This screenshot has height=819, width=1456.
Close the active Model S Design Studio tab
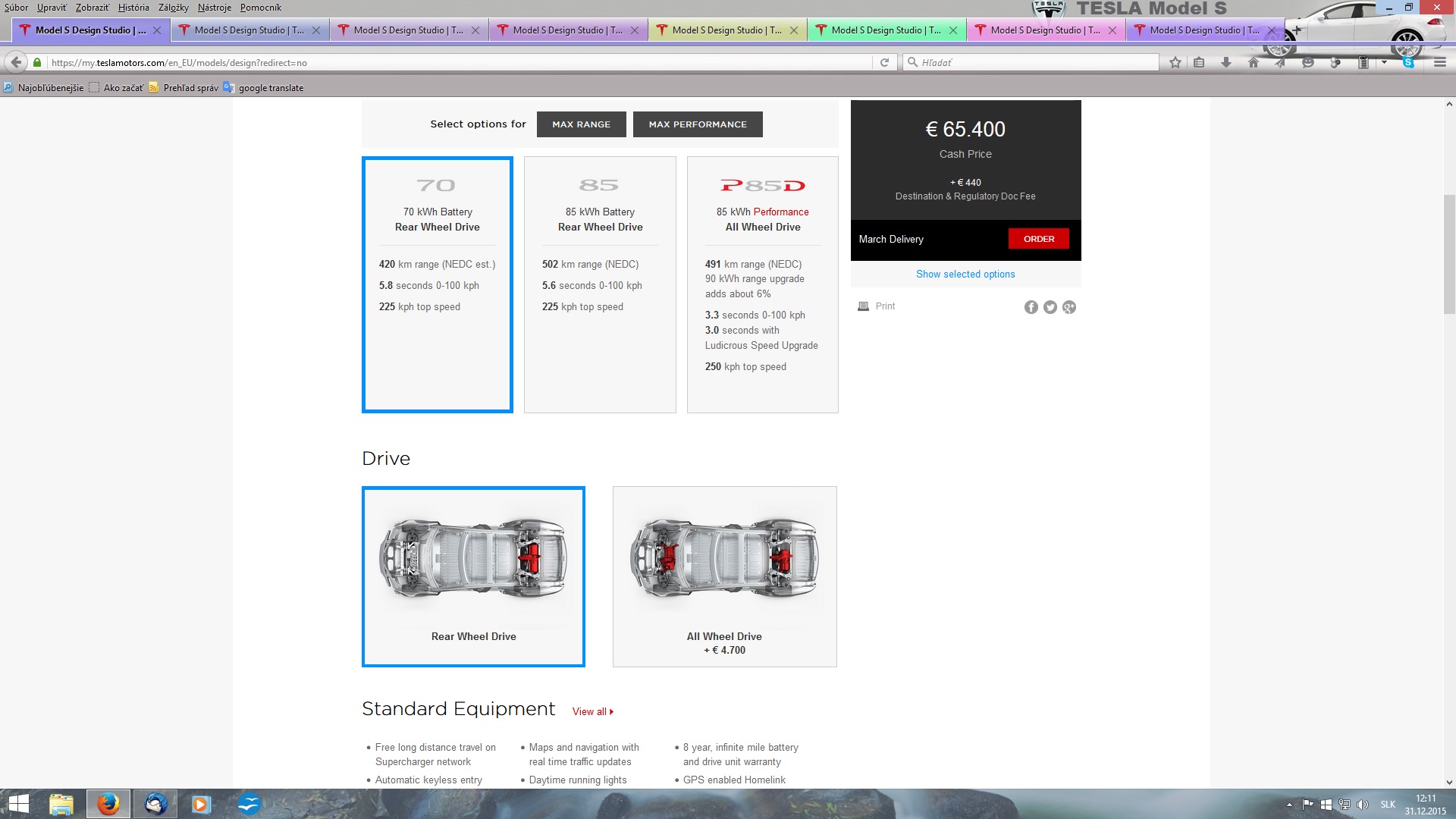click(157, 30)
